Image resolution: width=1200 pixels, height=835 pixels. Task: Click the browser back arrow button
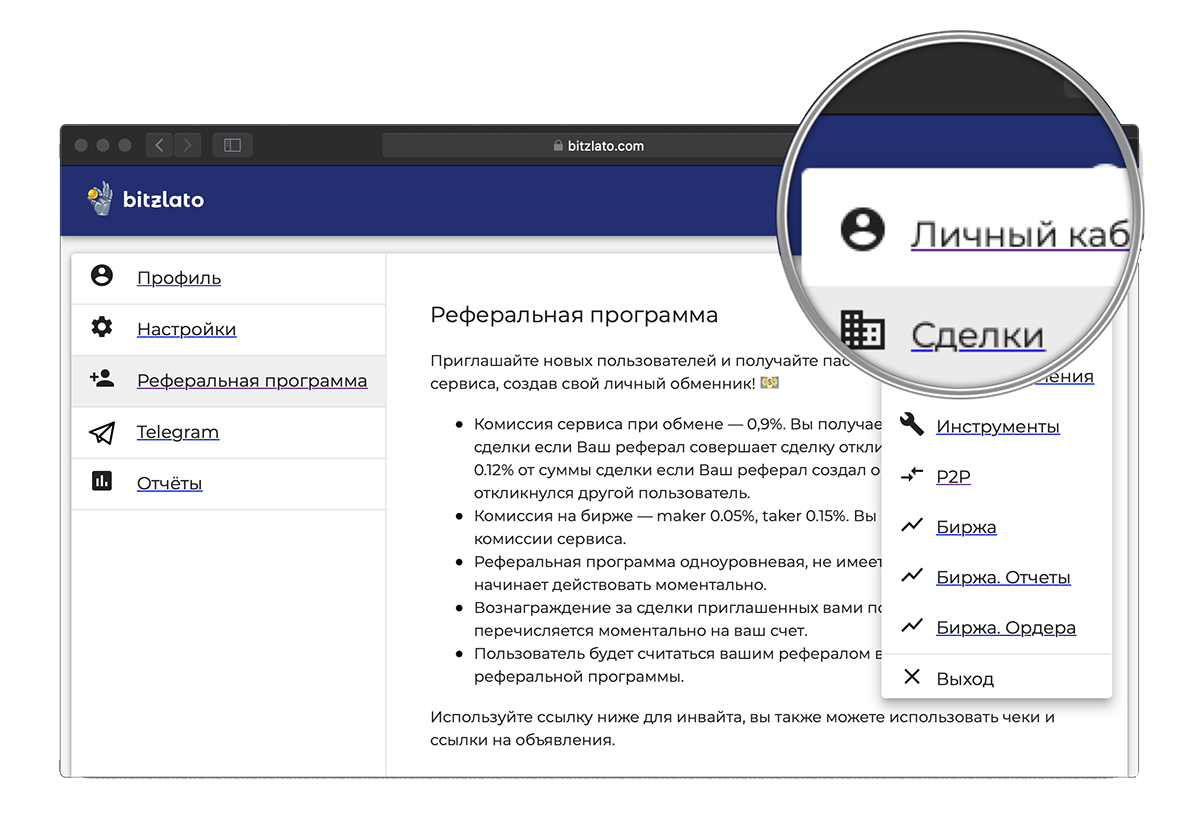coord(160,145)
